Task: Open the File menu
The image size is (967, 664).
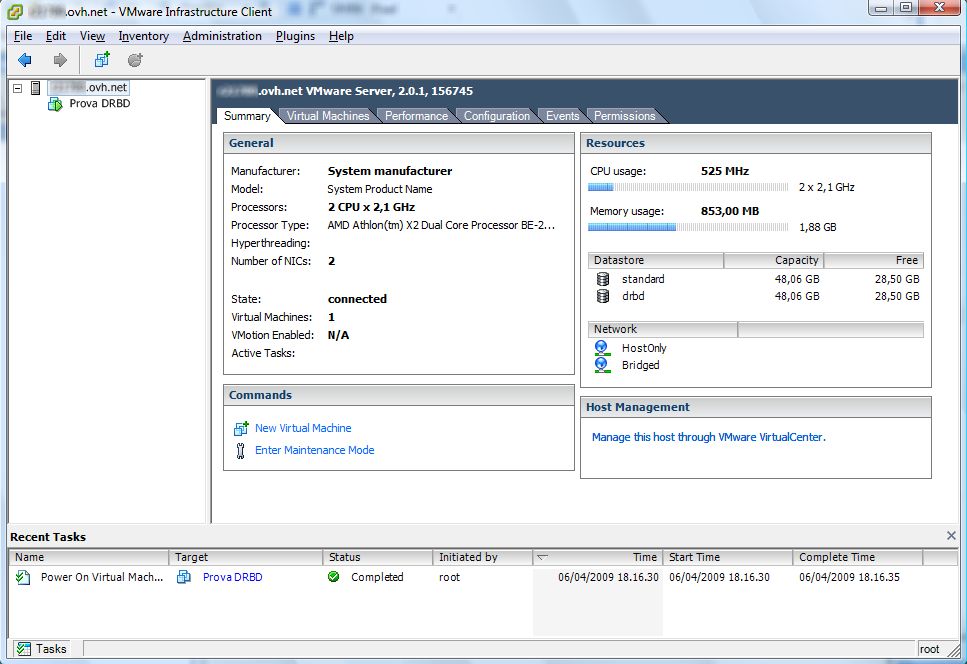Action: coord(23,36)
